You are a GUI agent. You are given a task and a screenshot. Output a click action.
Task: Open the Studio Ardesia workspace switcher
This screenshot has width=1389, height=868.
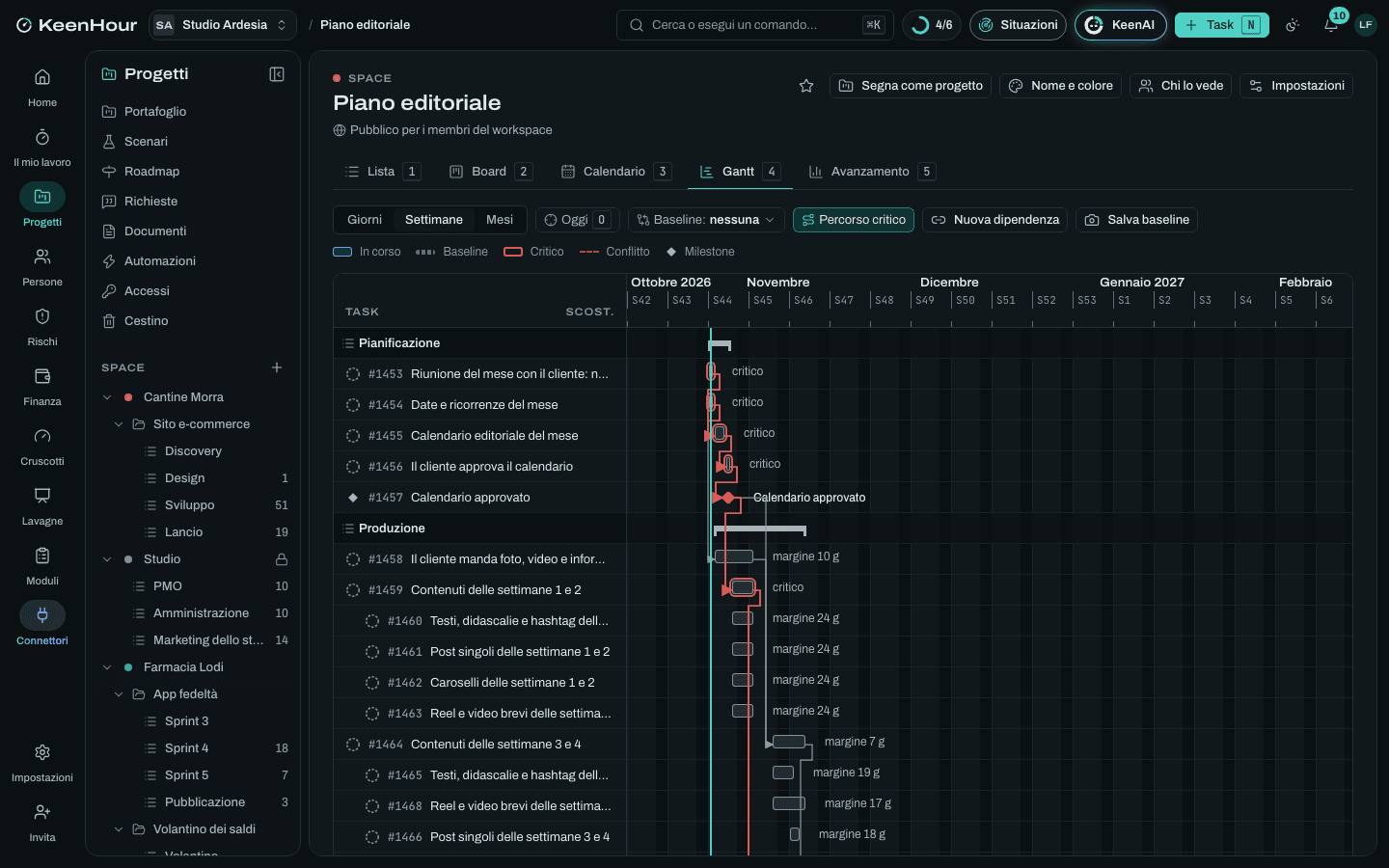223,25
